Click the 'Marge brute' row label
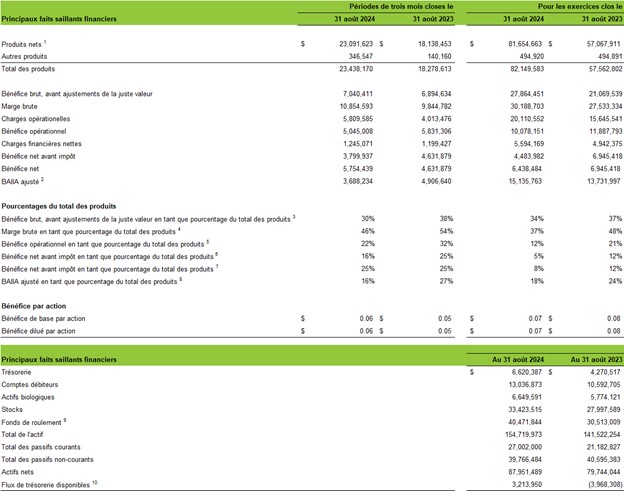624x491 pixels. (20, 106)
